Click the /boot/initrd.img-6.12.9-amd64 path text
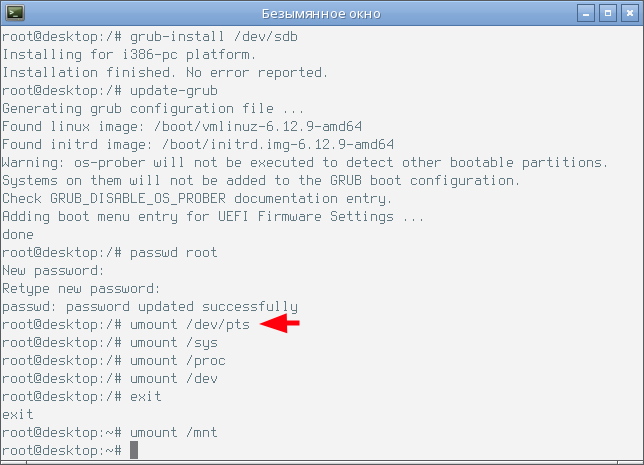 [278, 145]
